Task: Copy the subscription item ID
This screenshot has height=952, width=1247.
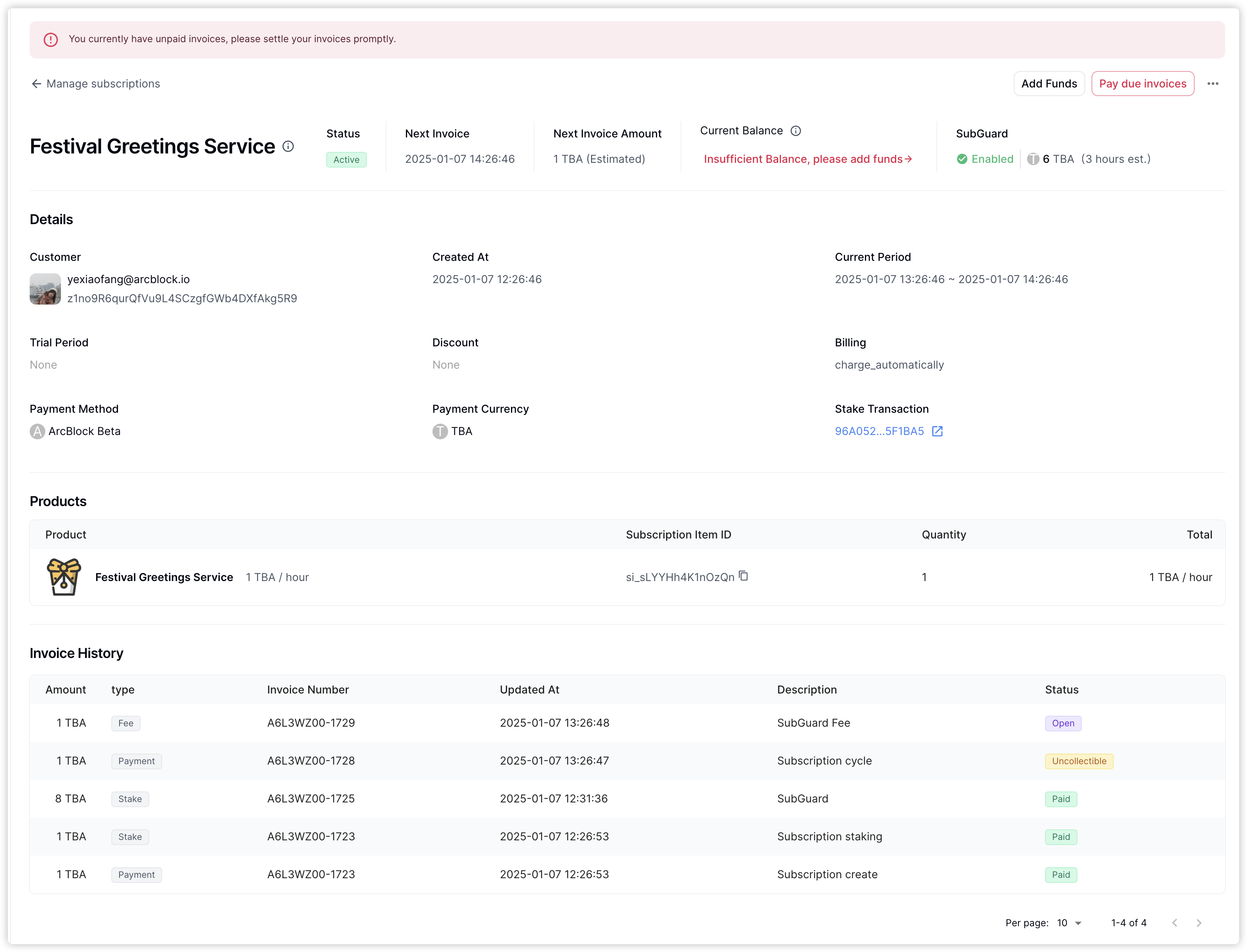Action: (743, 576)
